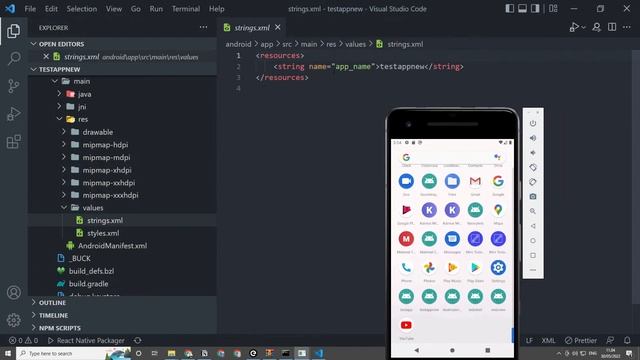Toggle the secondary side bar layout button
Viewport: 640px width, 360px height.
click(535, 9)
